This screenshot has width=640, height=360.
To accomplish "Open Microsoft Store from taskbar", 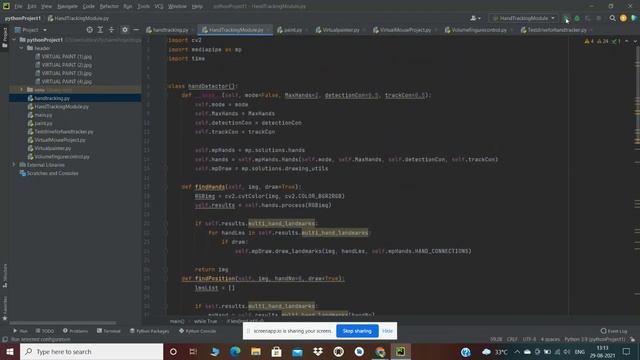I will pyautogui.click(x=276, y=352).
